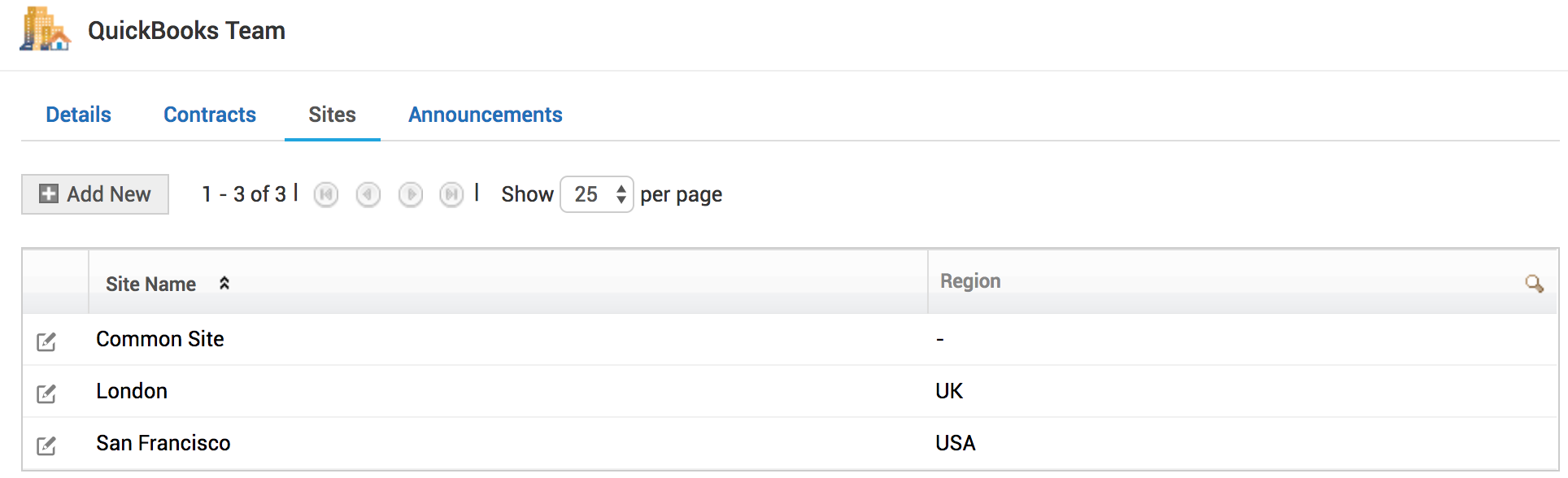Click the edit icon for Common Site
This screenshot has height=478, width=1568.
click(46, 341)
